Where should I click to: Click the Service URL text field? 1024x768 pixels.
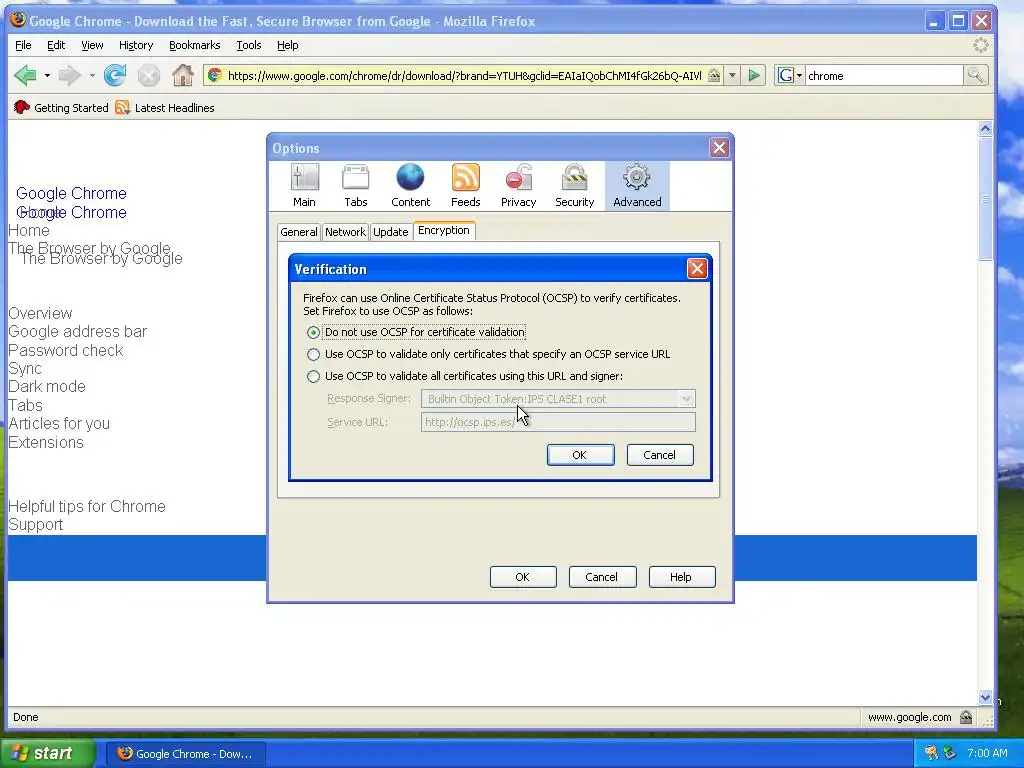click(x=558, y=423)
